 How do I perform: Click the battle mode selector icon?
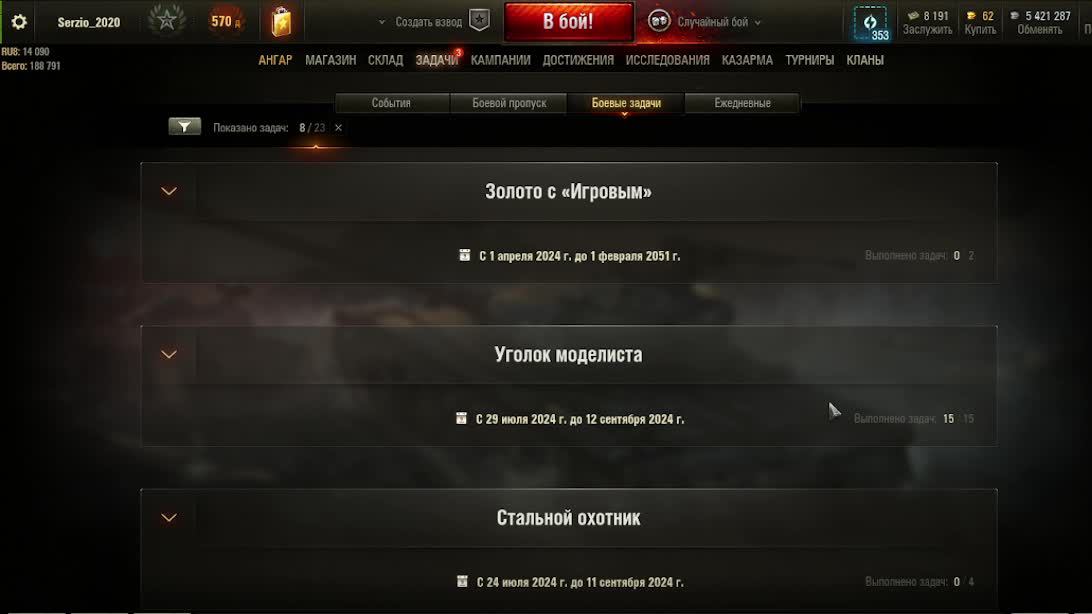[x=658, y=21]
